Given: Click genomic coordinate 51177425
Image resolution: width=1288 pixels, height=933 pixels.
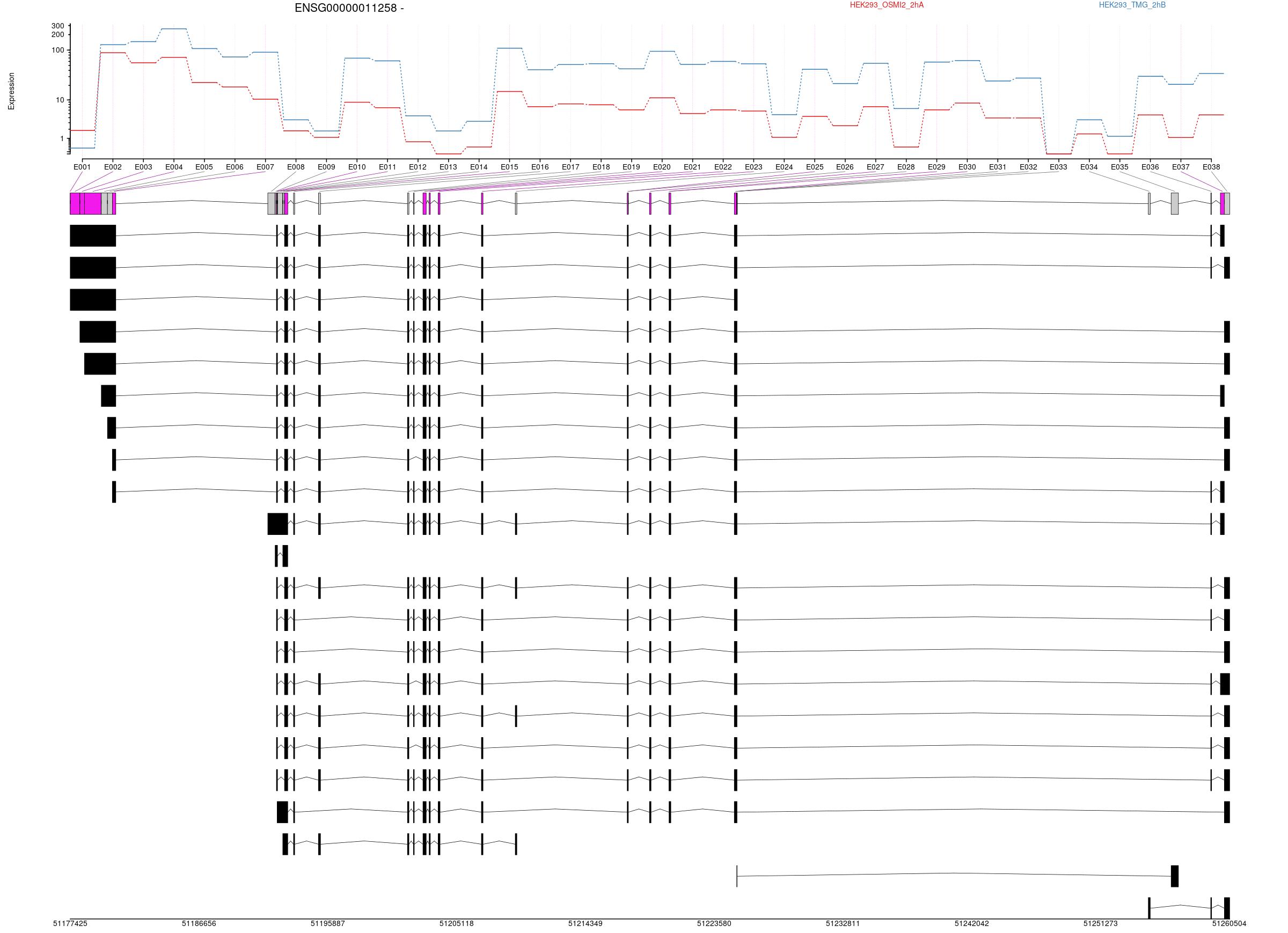Looking at the screenshot, I should pos(70,923).
